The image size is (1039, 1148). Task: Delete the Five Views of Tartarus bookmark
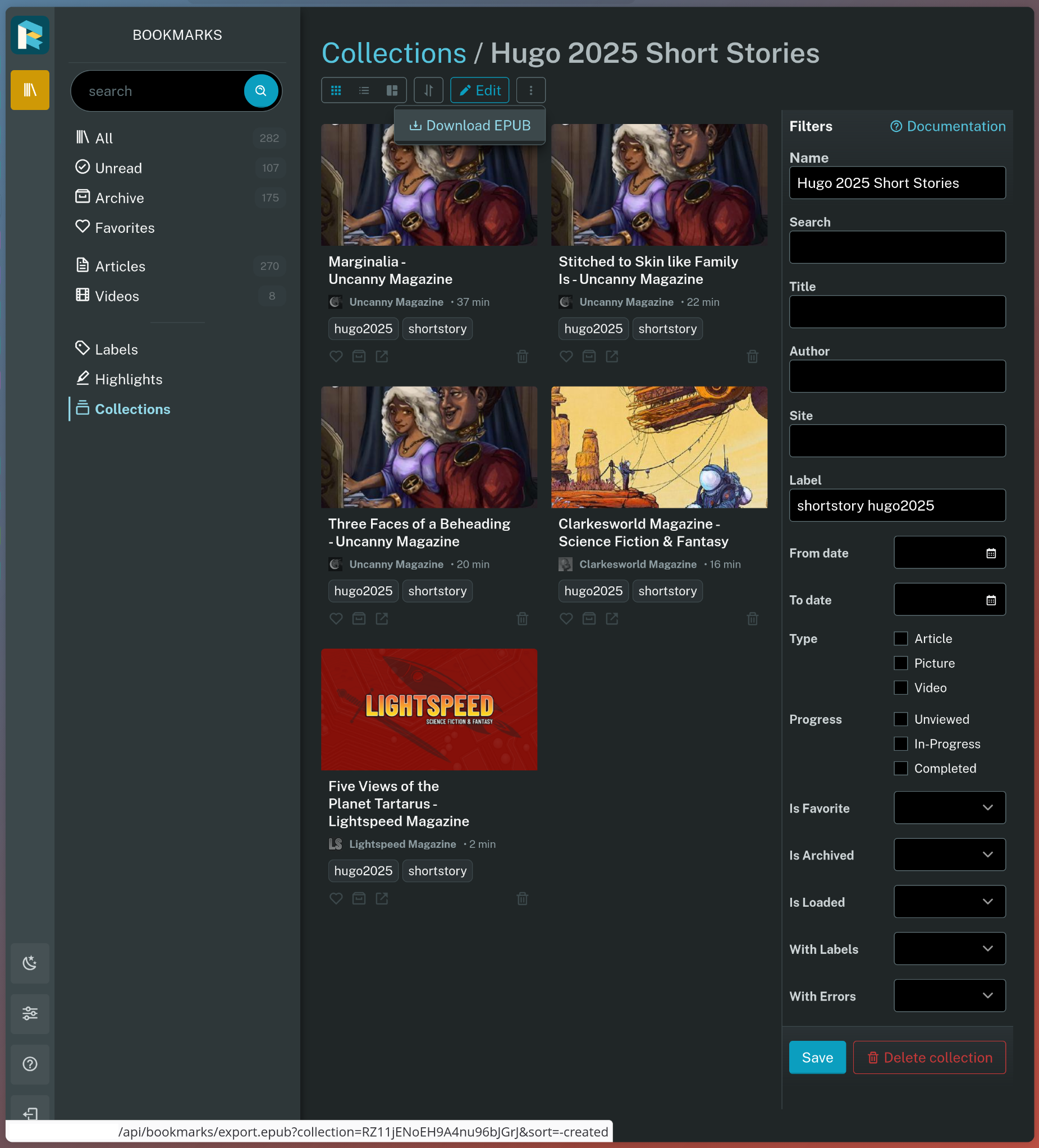523,898
